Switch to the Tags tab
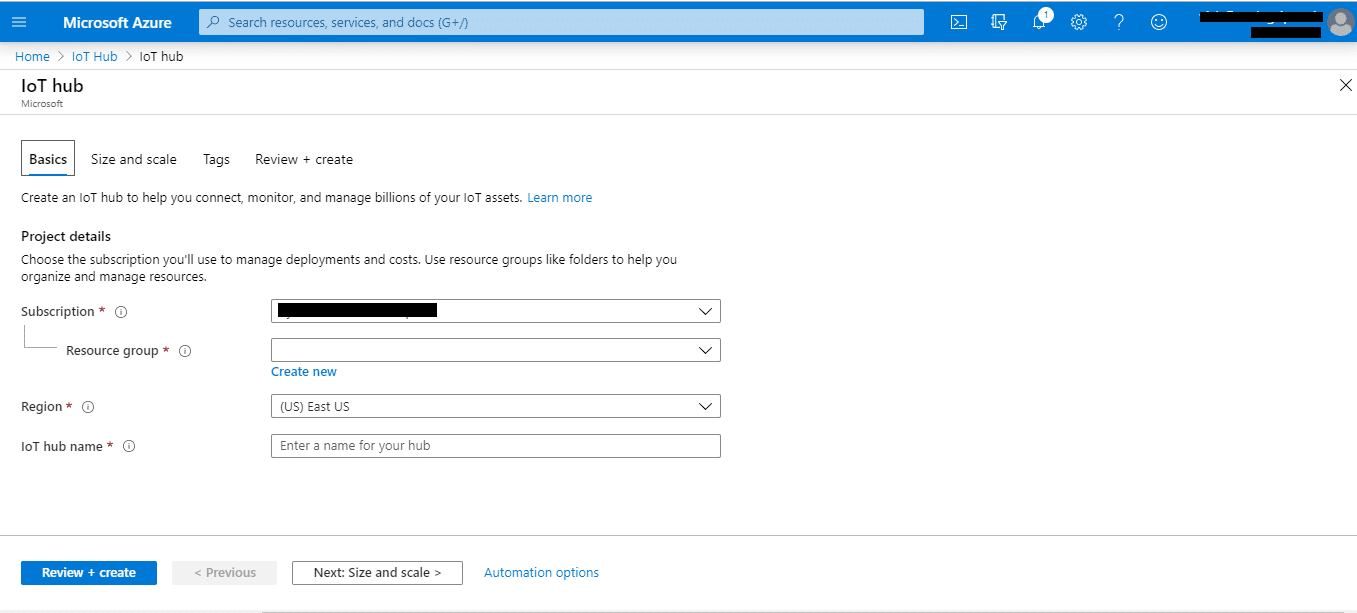The width and height of the screenshot is (1357, 613). (x=216, y=159)
